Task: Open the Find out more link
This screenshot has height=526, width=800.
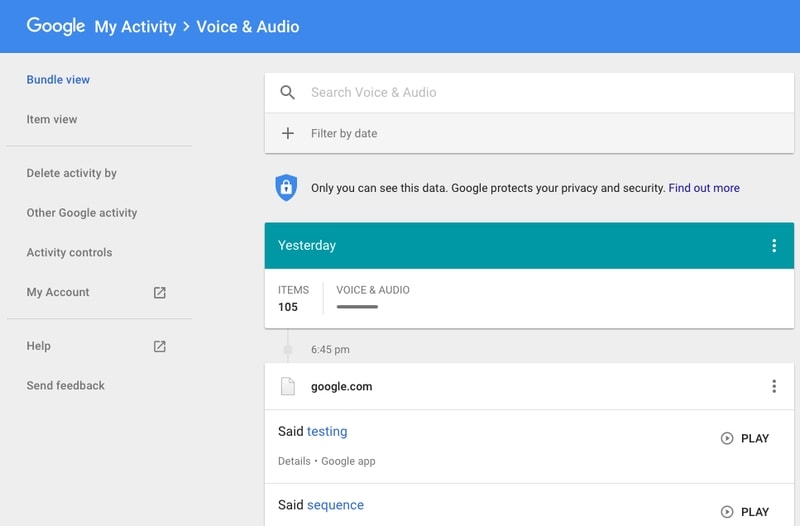Action: 704,188
